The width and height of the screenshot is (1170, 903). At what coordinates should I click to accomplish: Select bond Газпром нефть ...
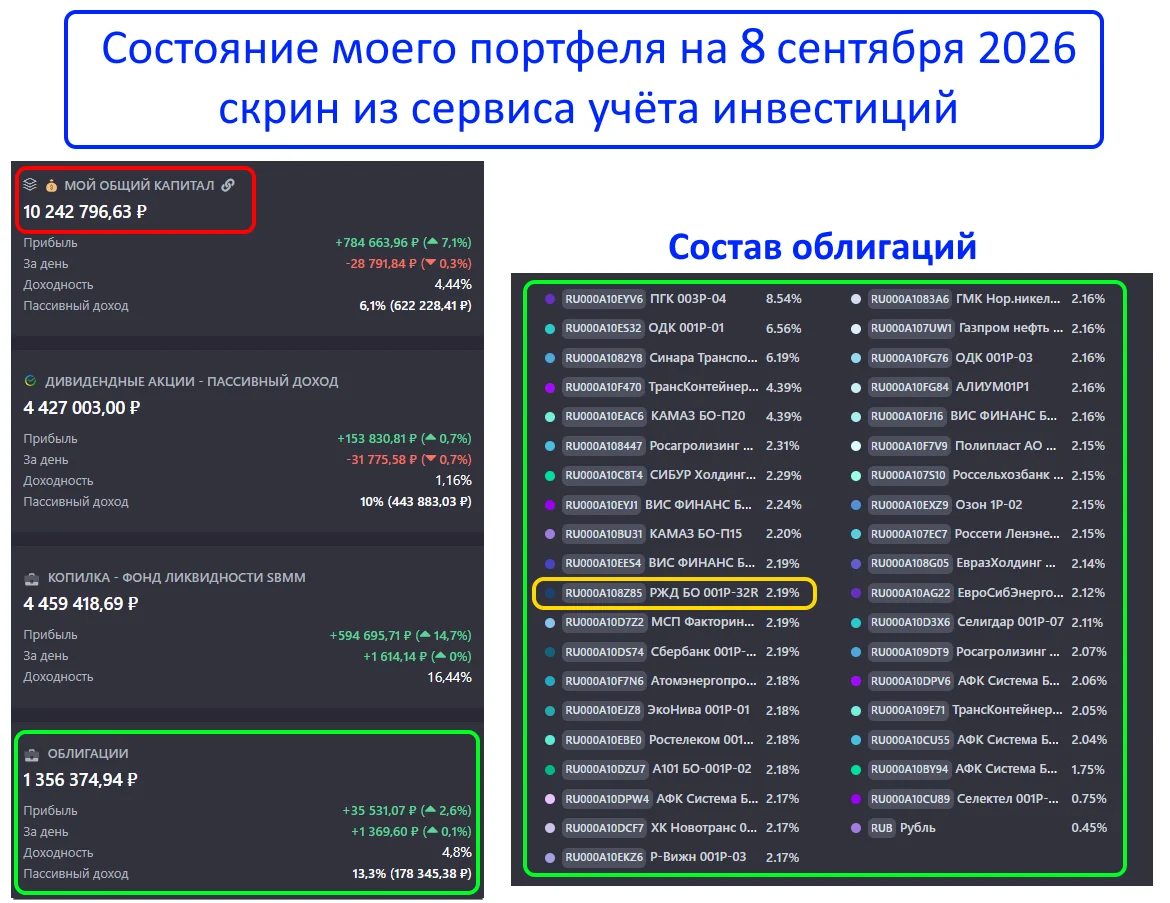(x=1011, y=328)
